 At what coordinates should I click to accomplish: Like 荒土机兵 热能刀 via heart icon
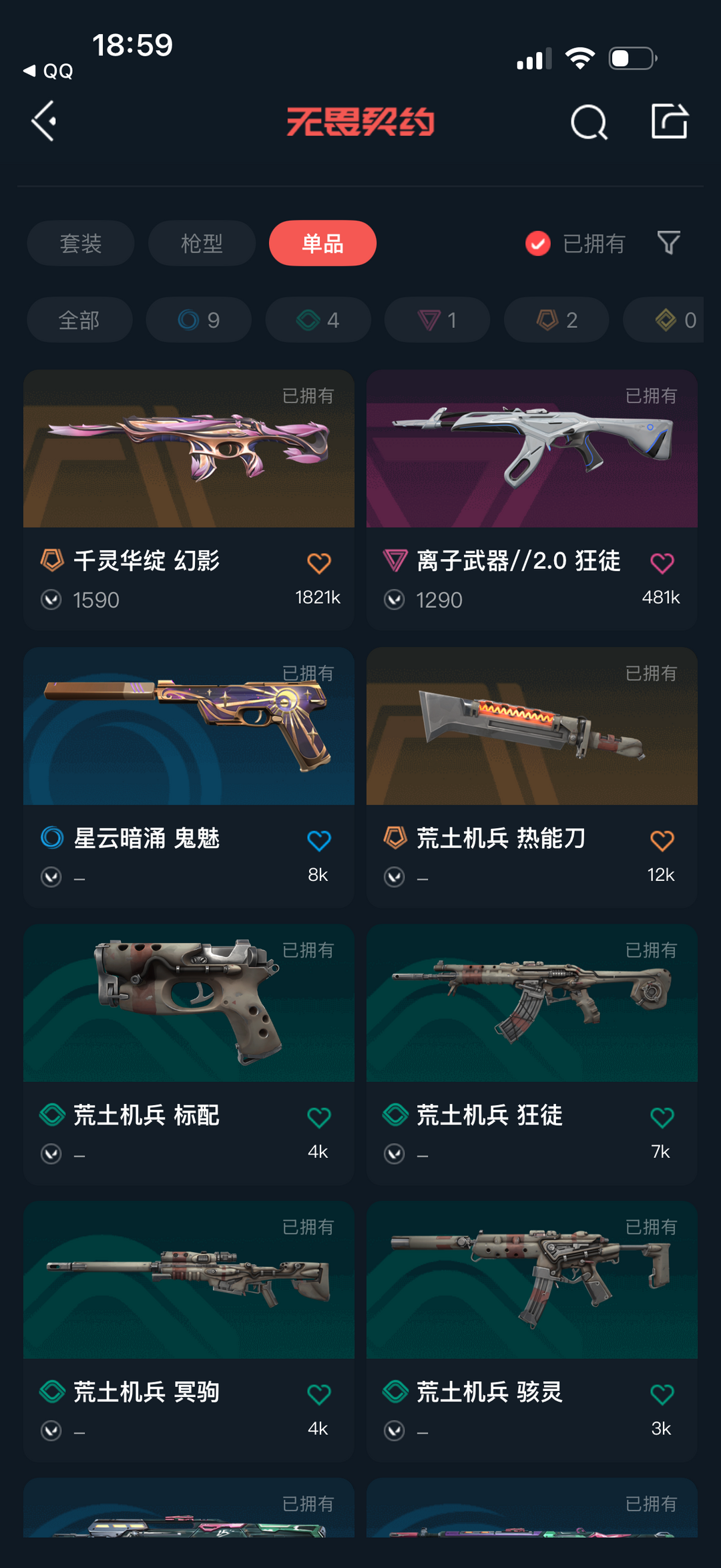coord(662,840)
